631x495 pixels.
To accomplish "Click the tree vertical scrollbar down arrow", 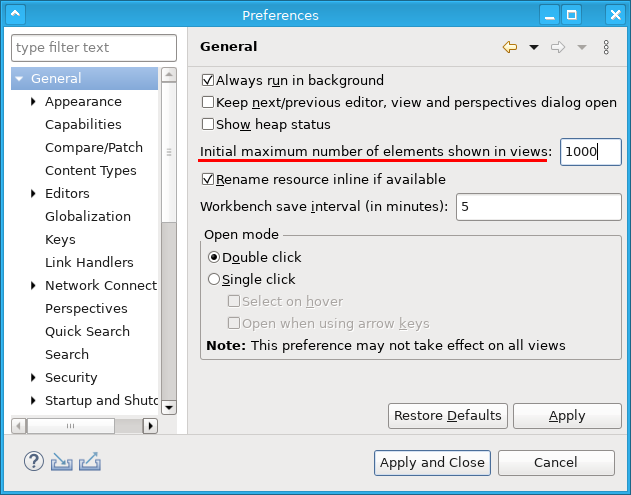I will click(169, 407).
